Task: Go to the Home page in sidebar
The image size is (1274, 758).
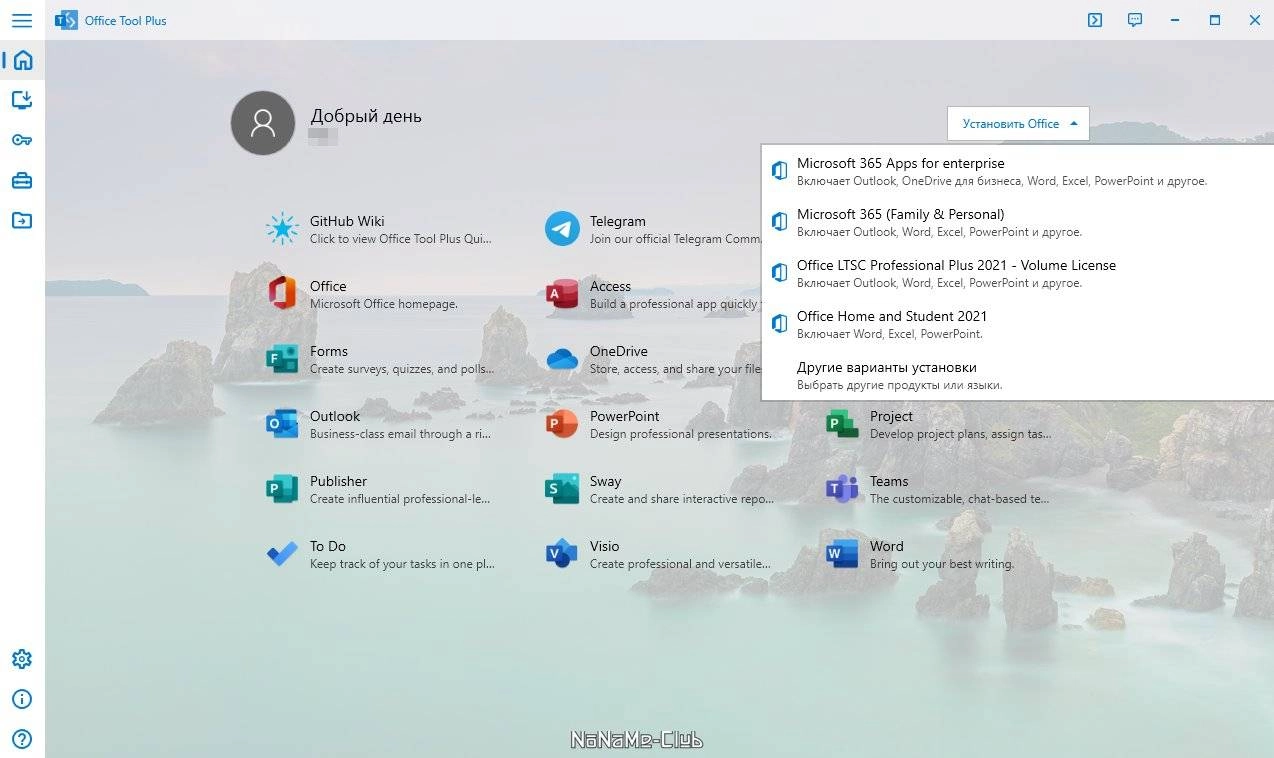Action: coord(22,60)
